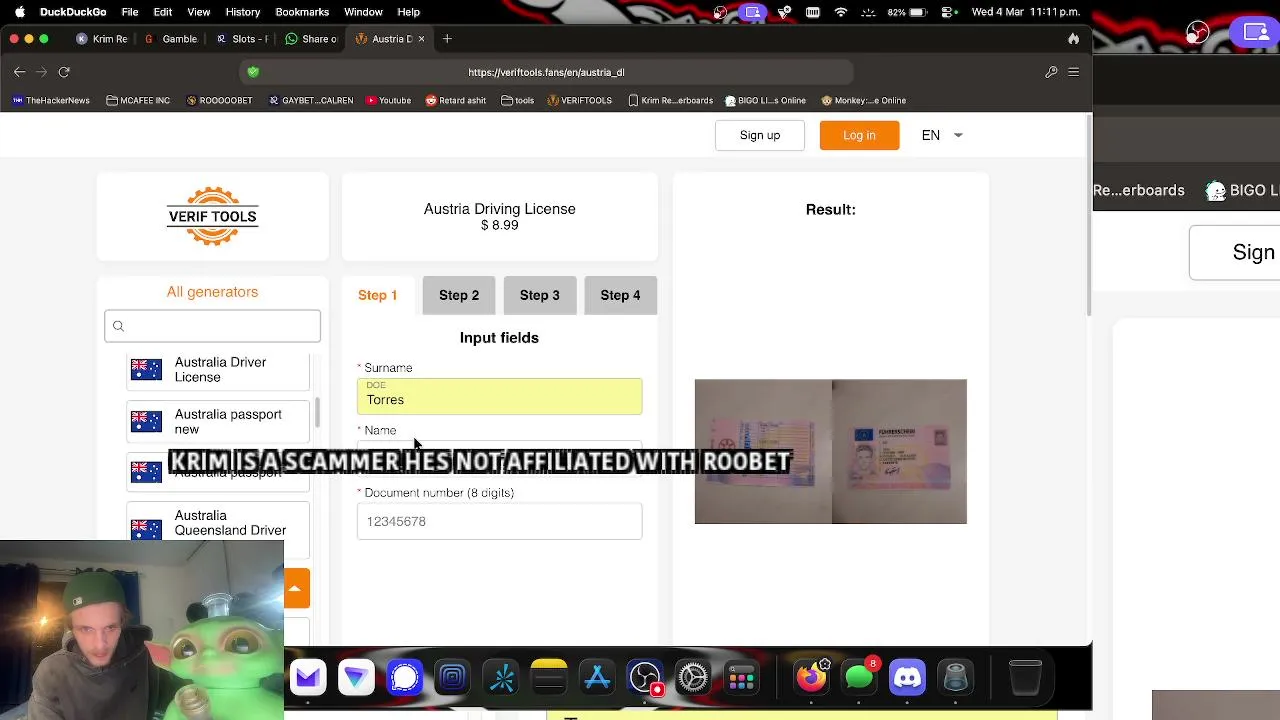Go back with browser back arrow

click(x=20, y=72)
